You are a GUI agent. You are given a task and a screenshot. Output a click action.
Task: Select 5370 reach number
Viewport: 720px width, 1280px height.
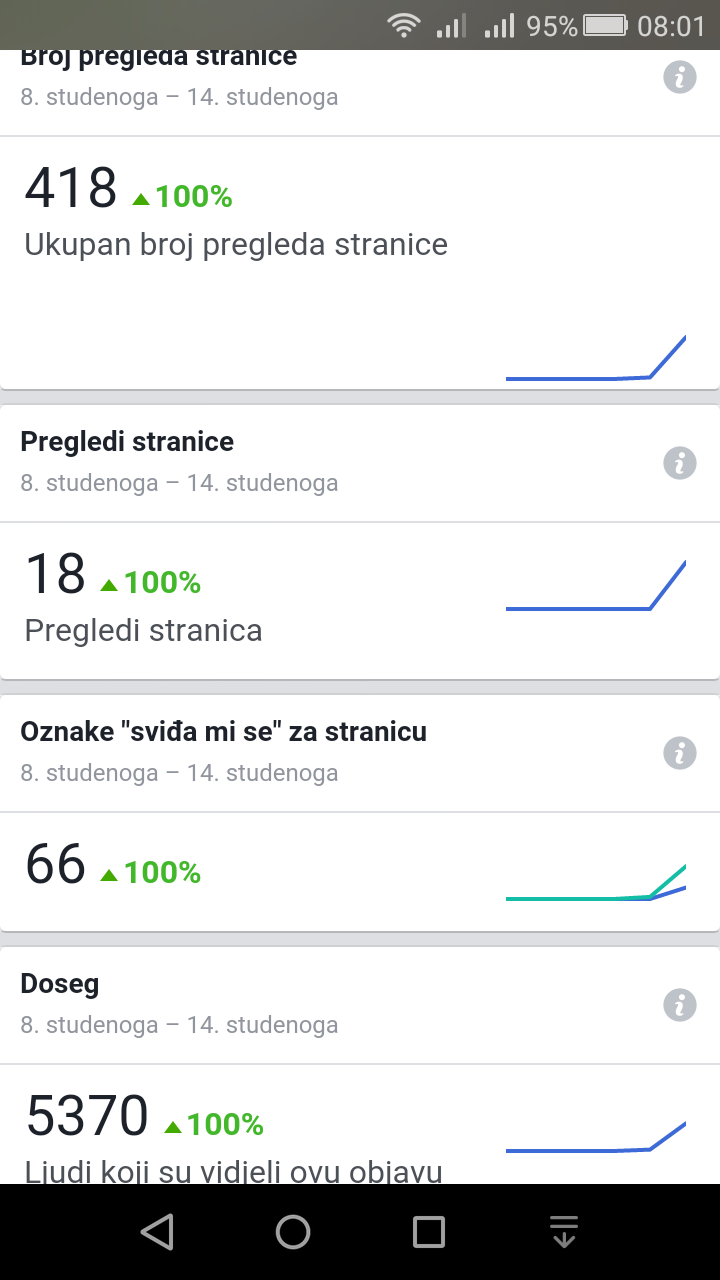click(87, 1117)
